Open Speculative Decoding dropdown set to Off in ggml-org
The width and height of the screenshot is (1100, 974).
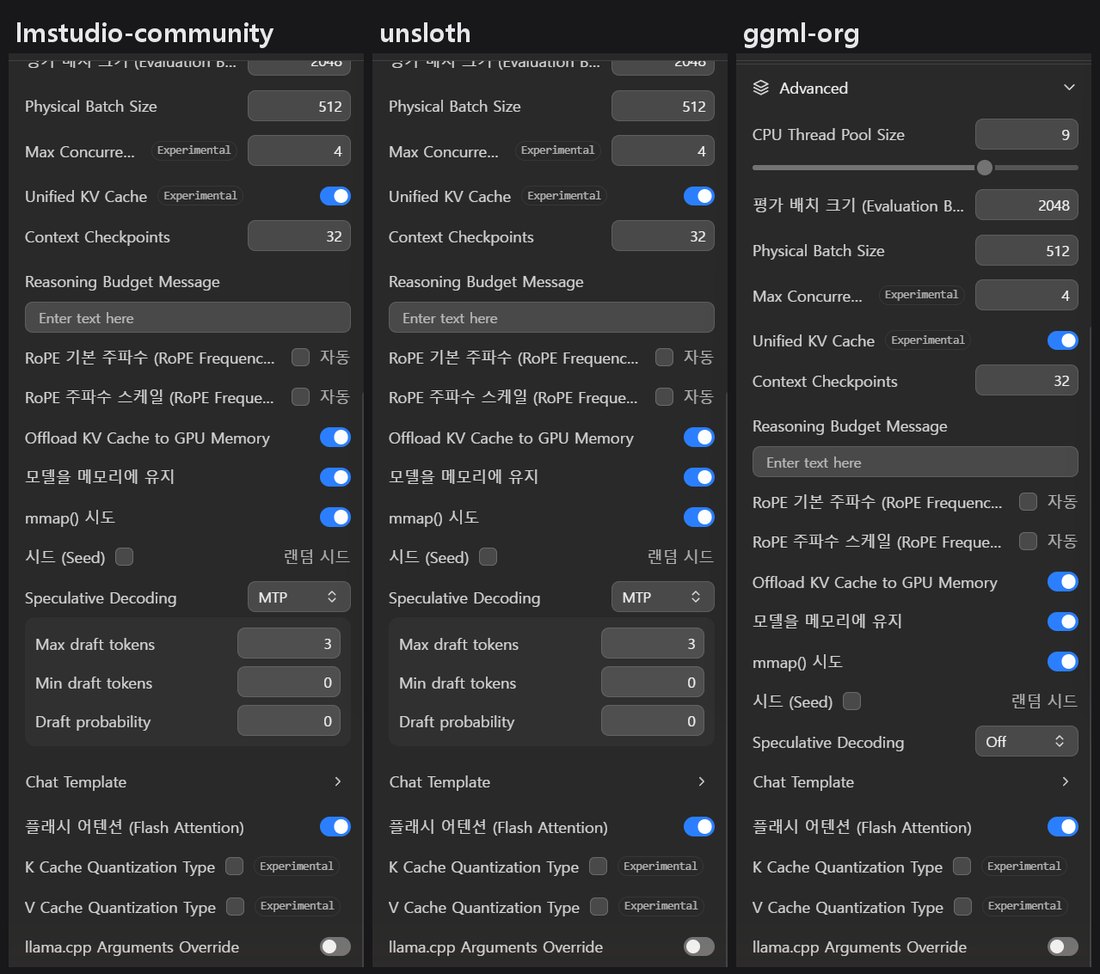[x=1026, y=742]
